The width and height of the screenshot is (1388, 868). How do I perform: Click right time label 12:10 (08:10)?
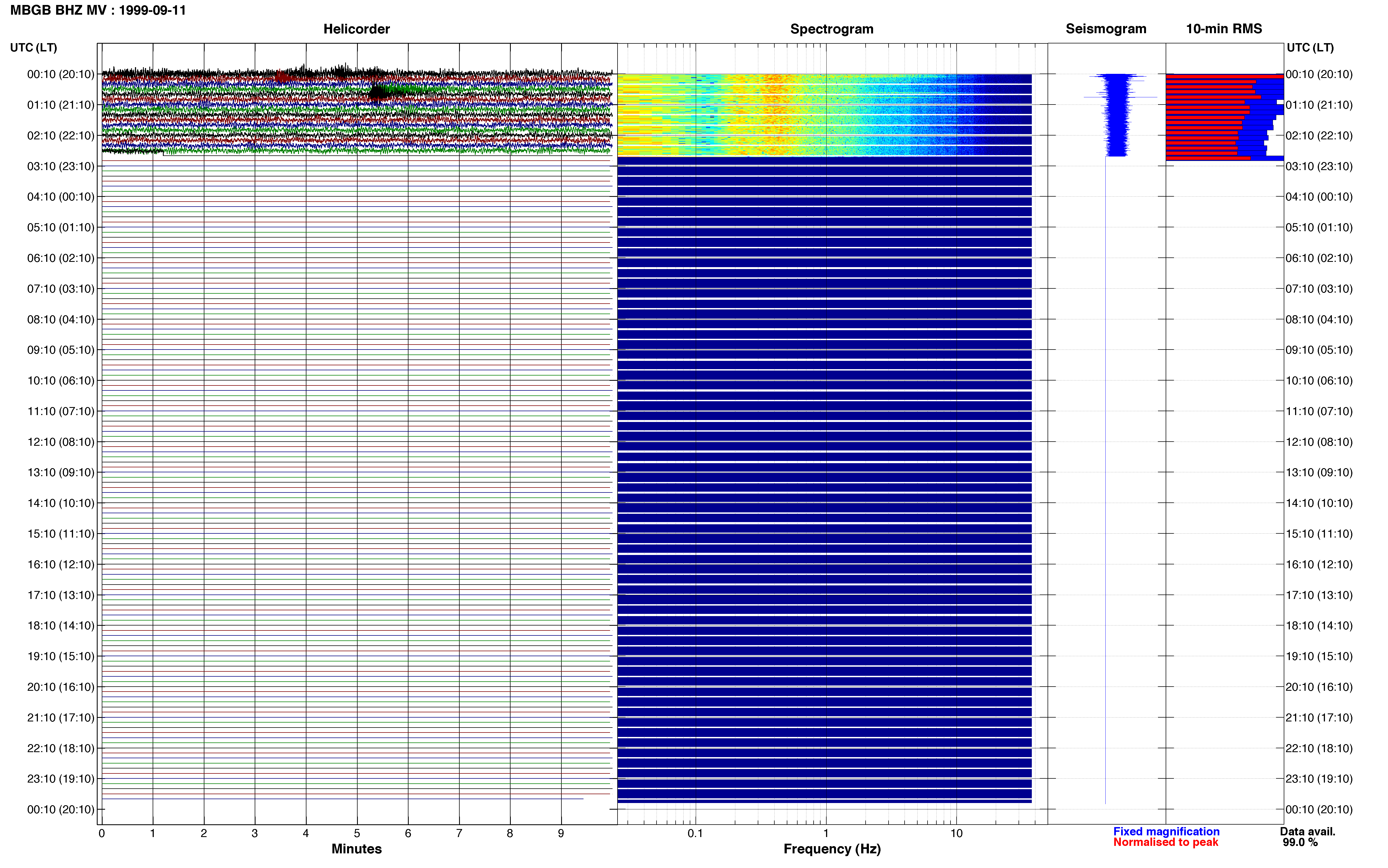coord(1319,442)
